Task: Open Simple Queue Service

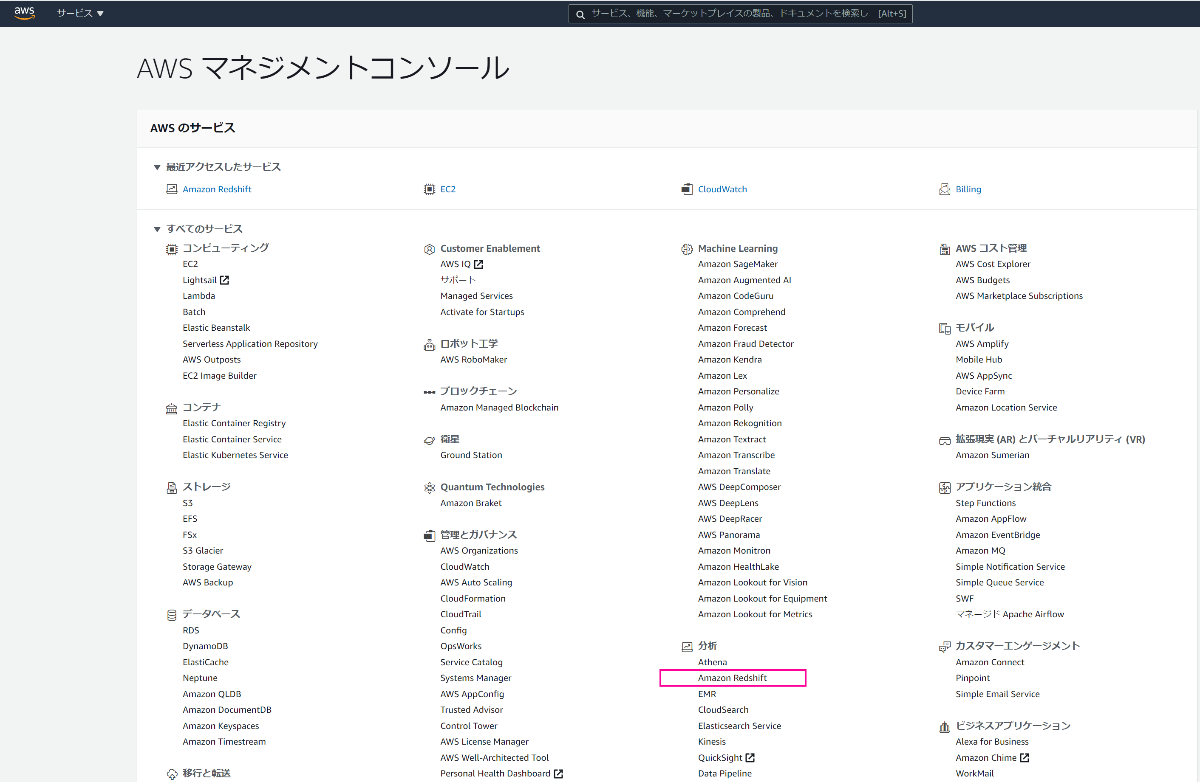Action: point(1000,582)
